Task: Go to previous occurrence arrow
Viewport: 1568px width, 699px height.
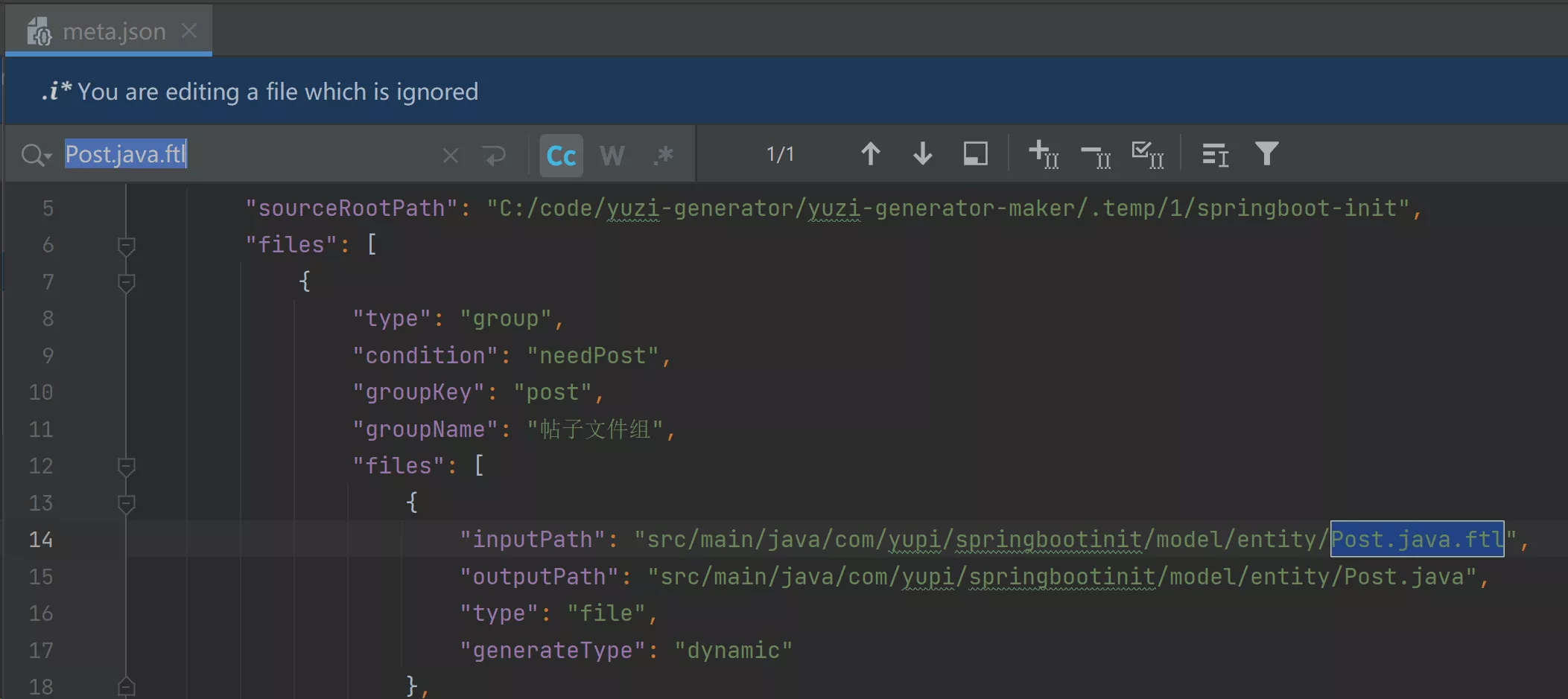Action: tap(870, 154)
